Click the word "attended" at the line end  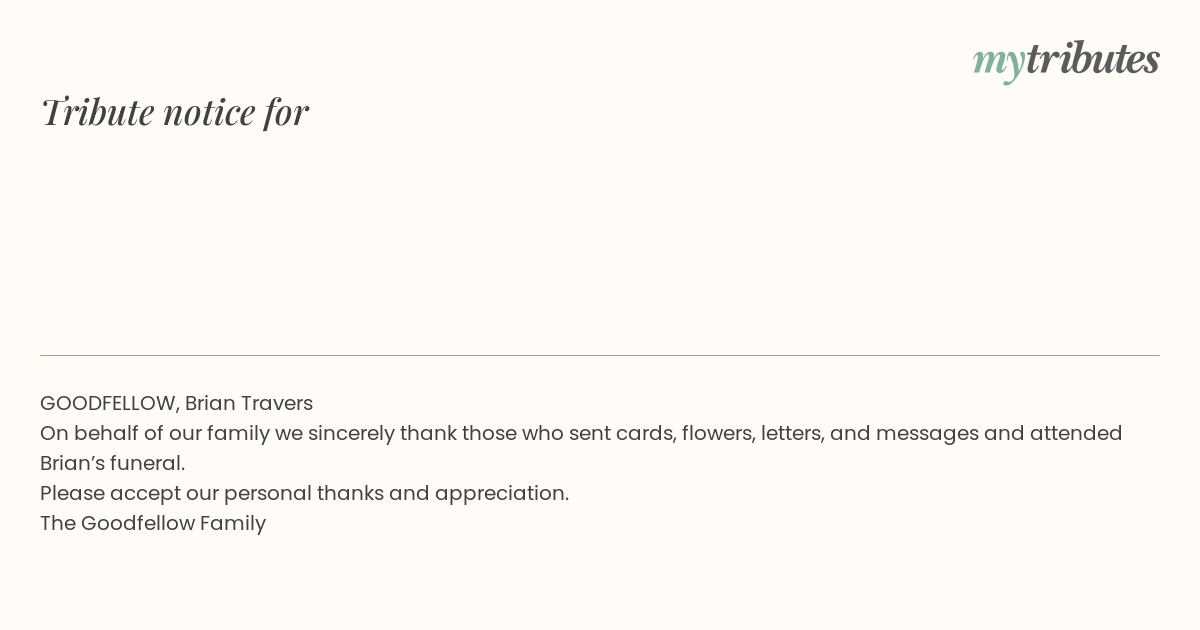click(1076, 433)
